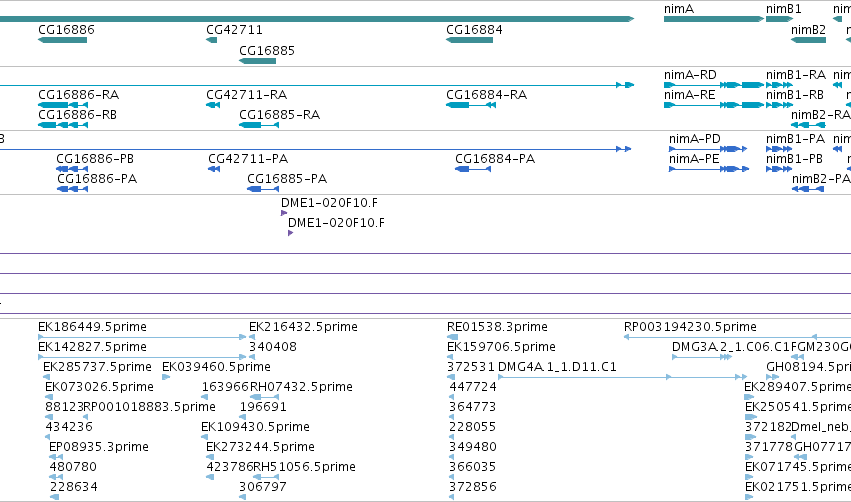The width and height of the screenshot is (851, 502).
Task: Click the teal CG16884 gene bar
Action: [x=469, y=40]
